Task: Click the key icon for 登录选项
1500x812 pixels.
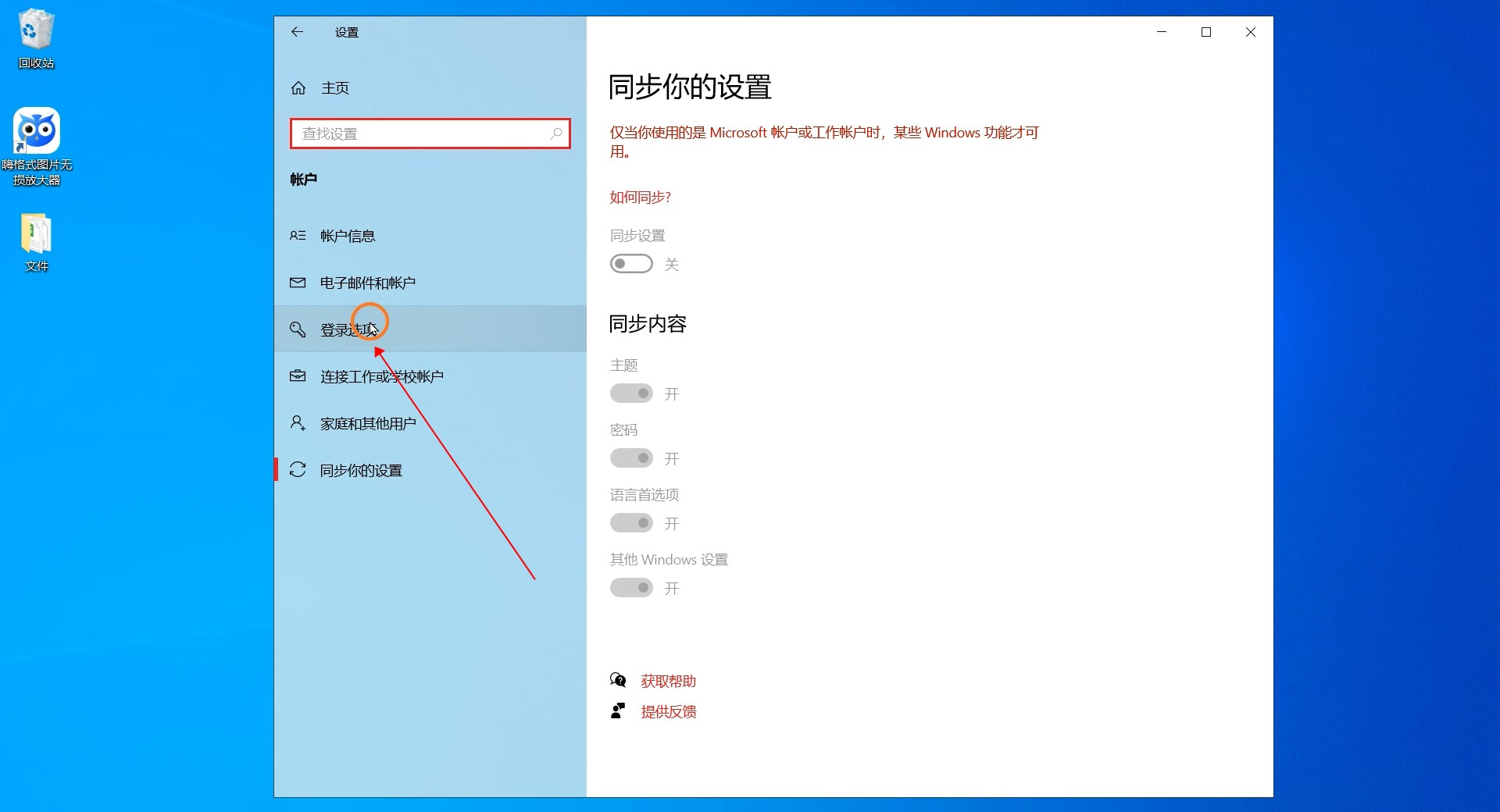Action: pos(298,329)
